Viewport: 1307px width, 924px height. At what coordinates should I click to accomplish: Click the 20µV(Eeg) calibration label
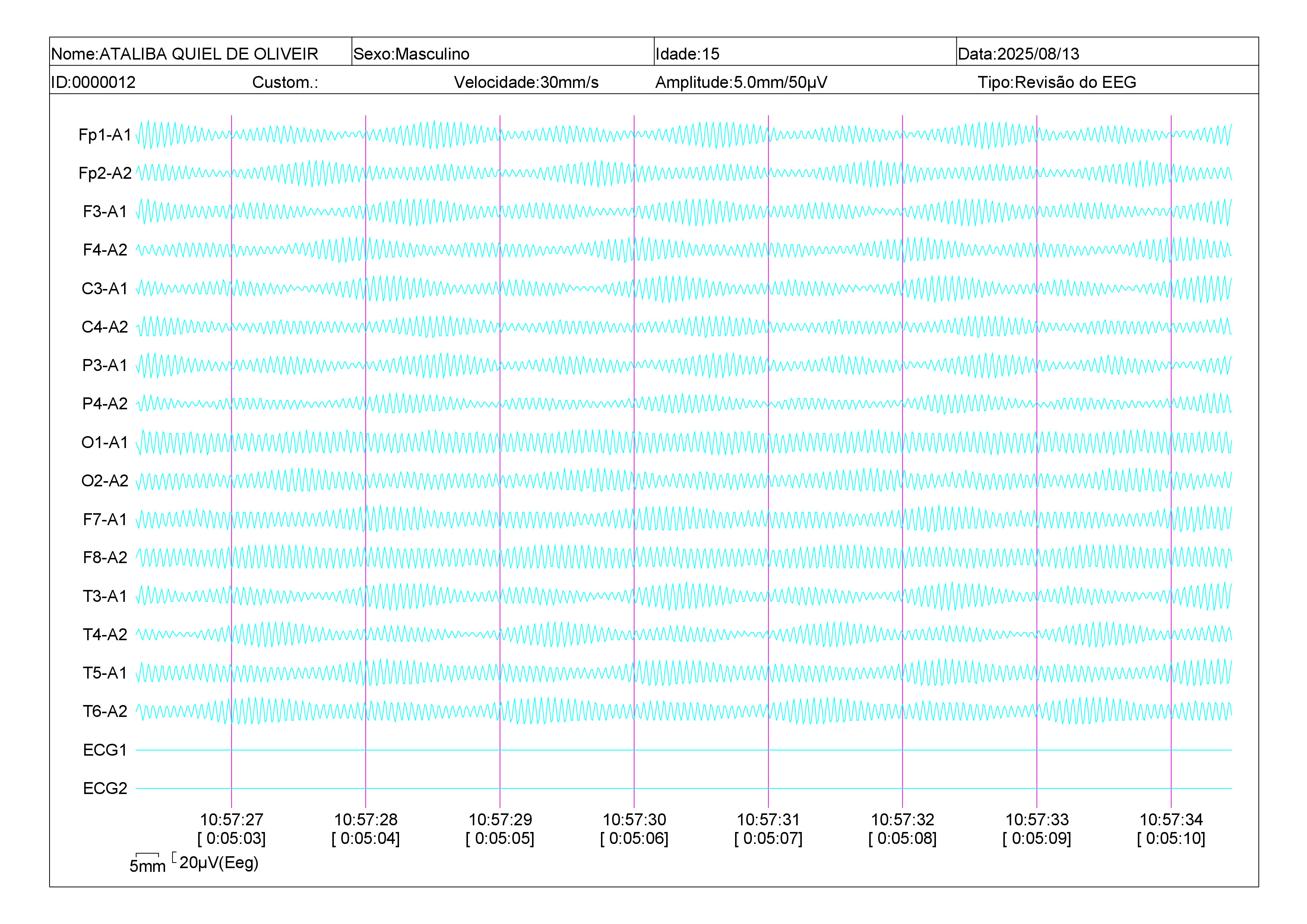pyautogui.click(x=219, y=863)
